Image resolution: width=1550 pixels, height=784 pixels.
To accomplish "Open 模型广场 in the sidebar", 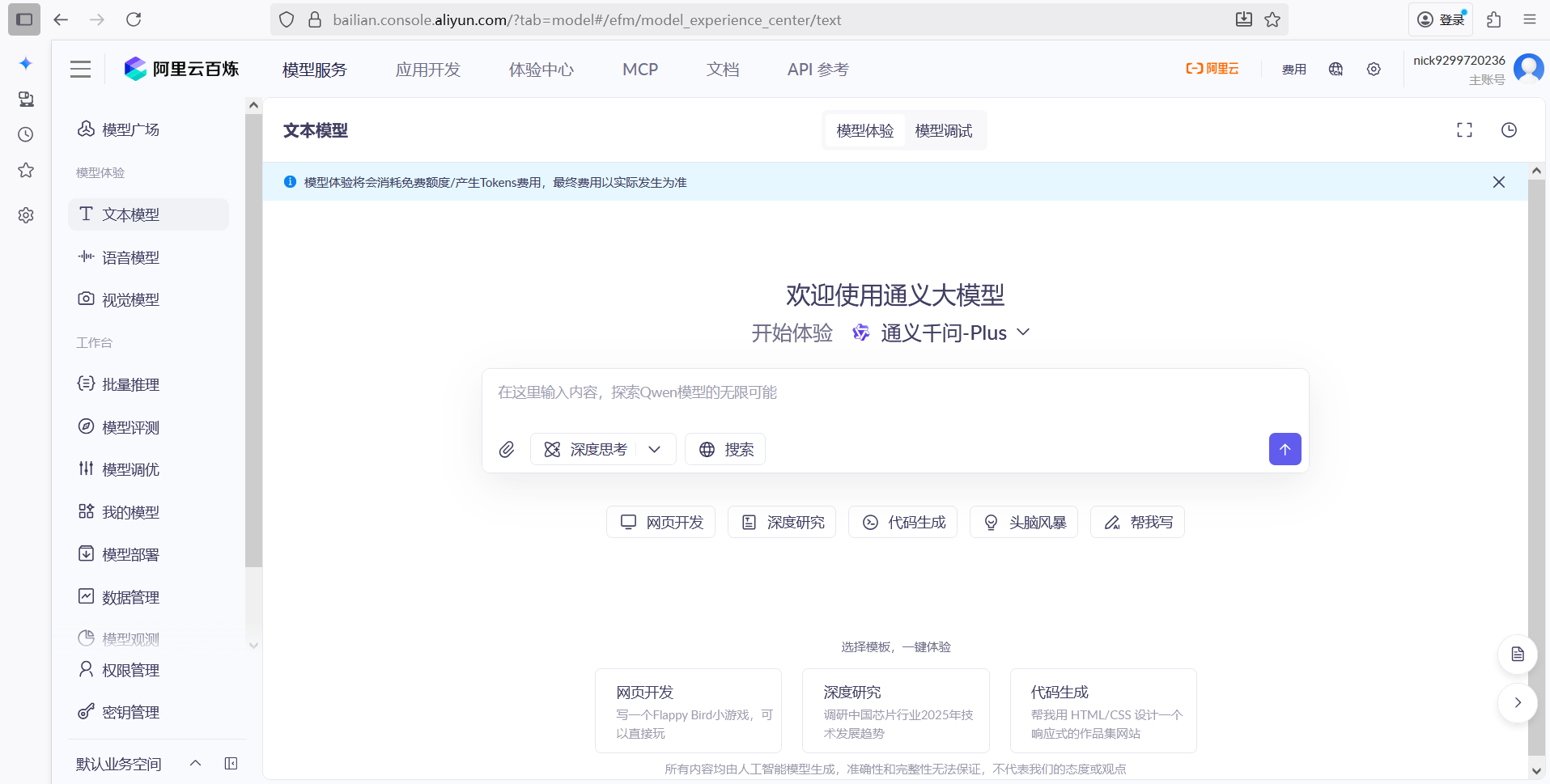I will pos(148,129).
